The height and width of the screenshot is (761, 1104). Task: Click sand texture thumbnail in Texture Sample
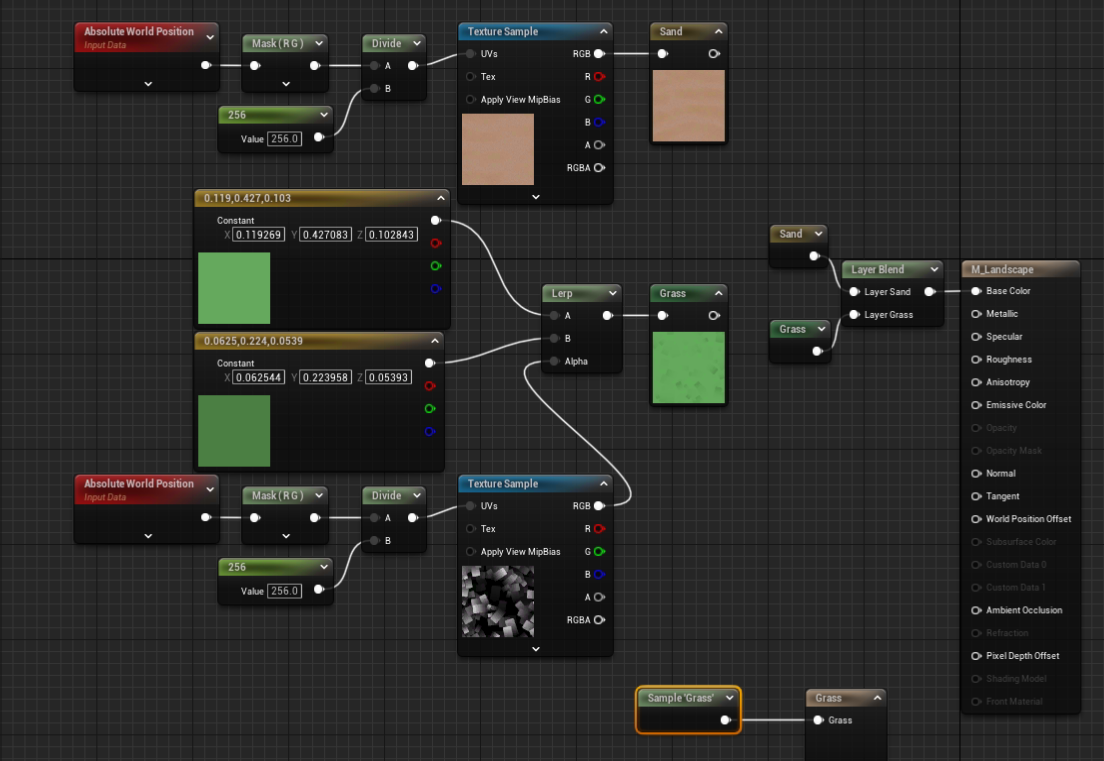coord(498,149)
